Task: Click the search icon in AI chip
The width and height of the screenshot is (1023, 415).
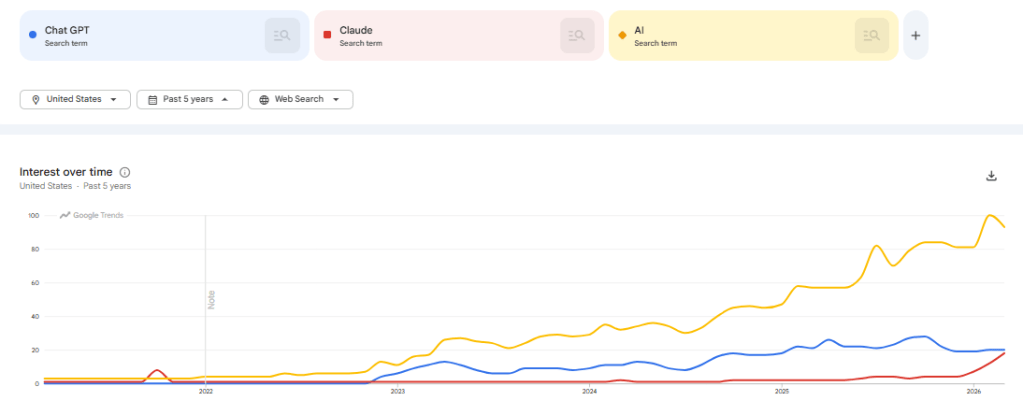Action: (871, 36)
